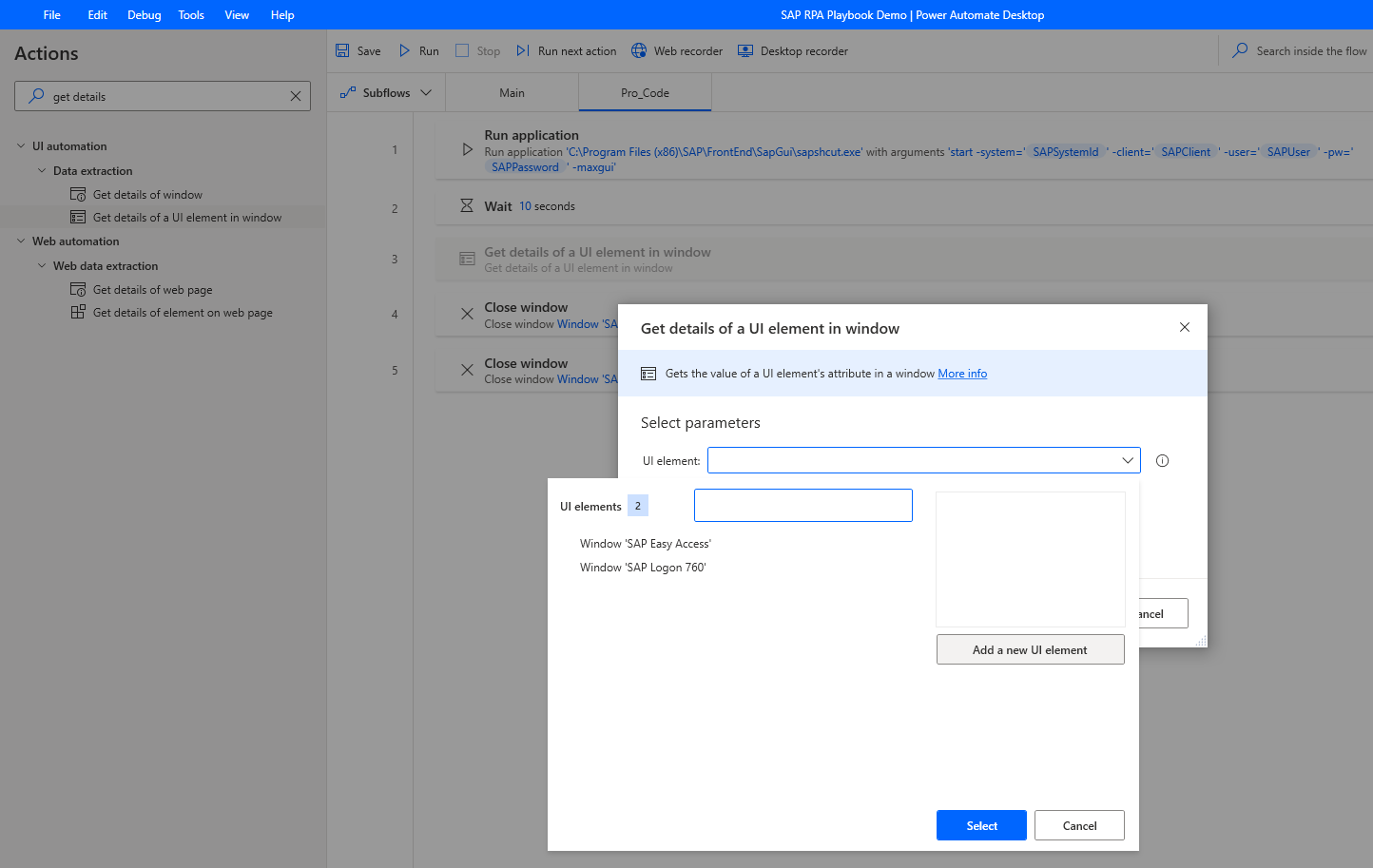
Task: Click the UI elements search input field
Action: (803, 505)
